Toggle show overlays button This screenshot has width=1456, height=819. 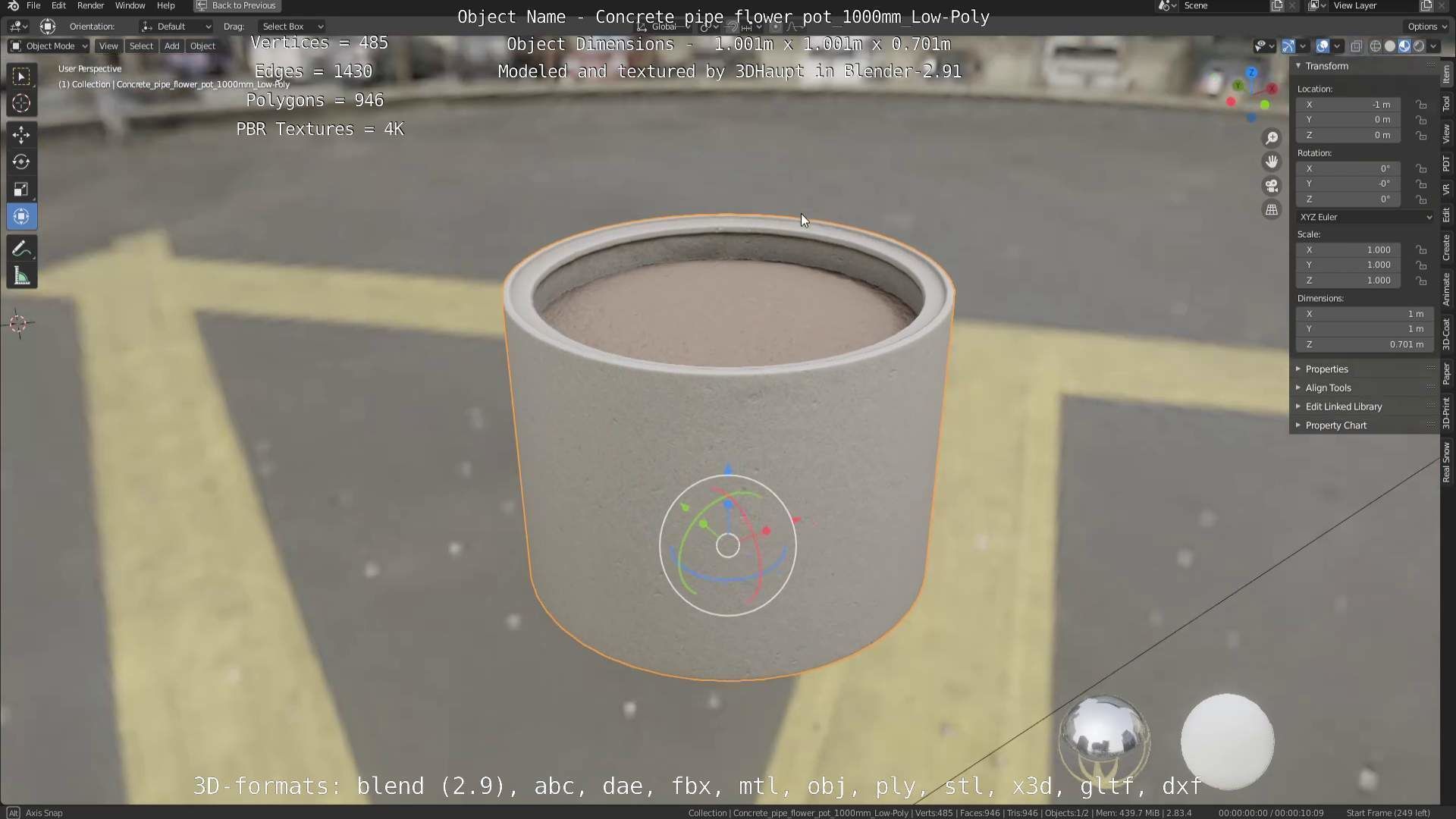pos(1323,46)
